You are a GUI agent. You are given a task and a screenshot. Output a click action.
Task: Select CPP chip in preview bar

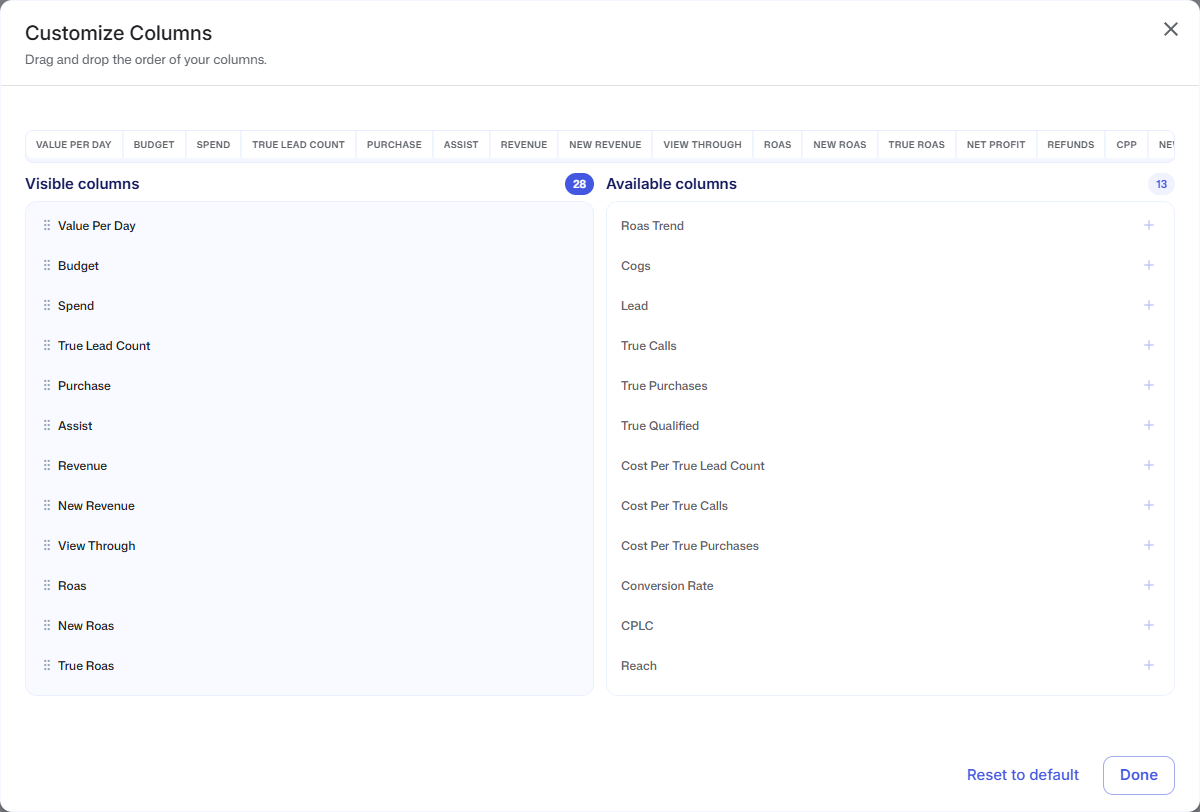(x=1127, y=145)
